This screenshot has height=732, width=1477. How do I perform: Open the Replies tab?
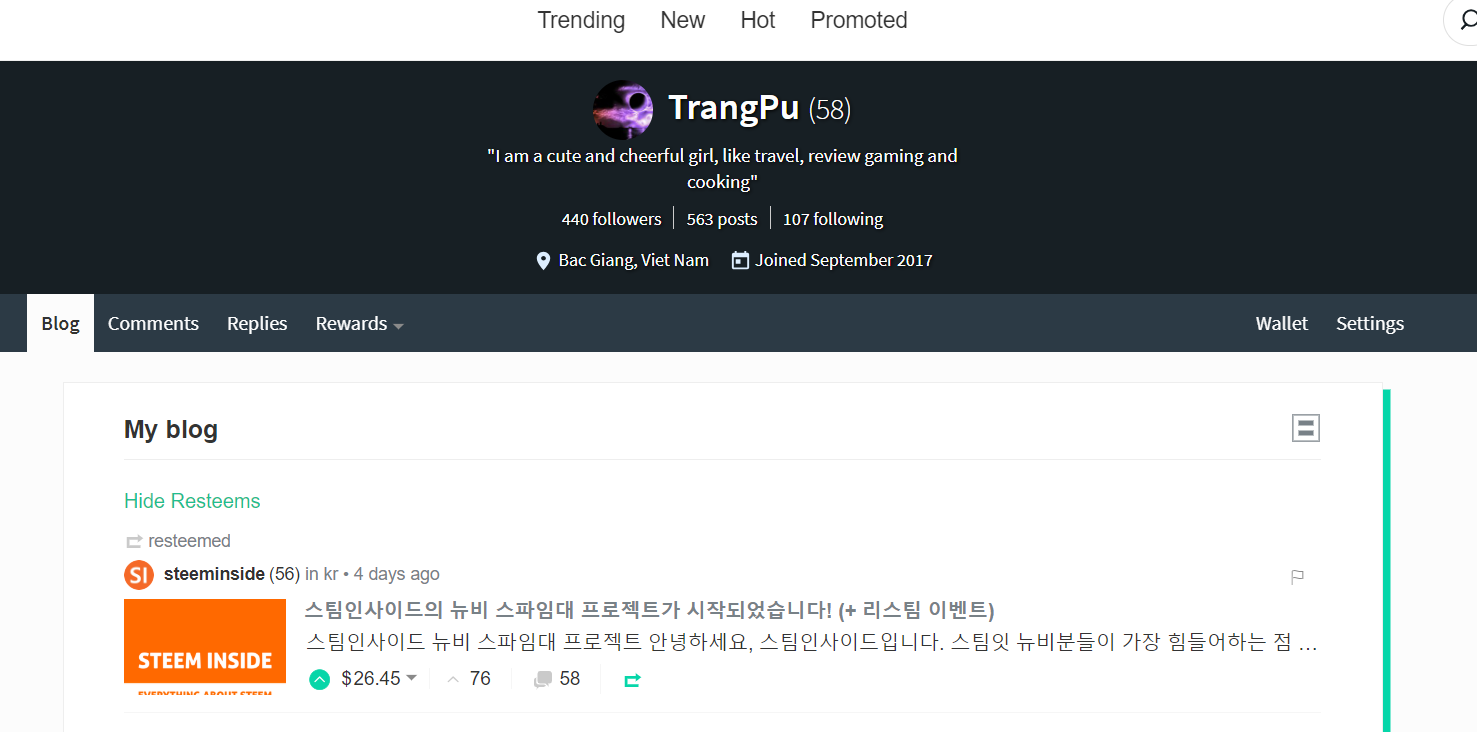point(257,324)
